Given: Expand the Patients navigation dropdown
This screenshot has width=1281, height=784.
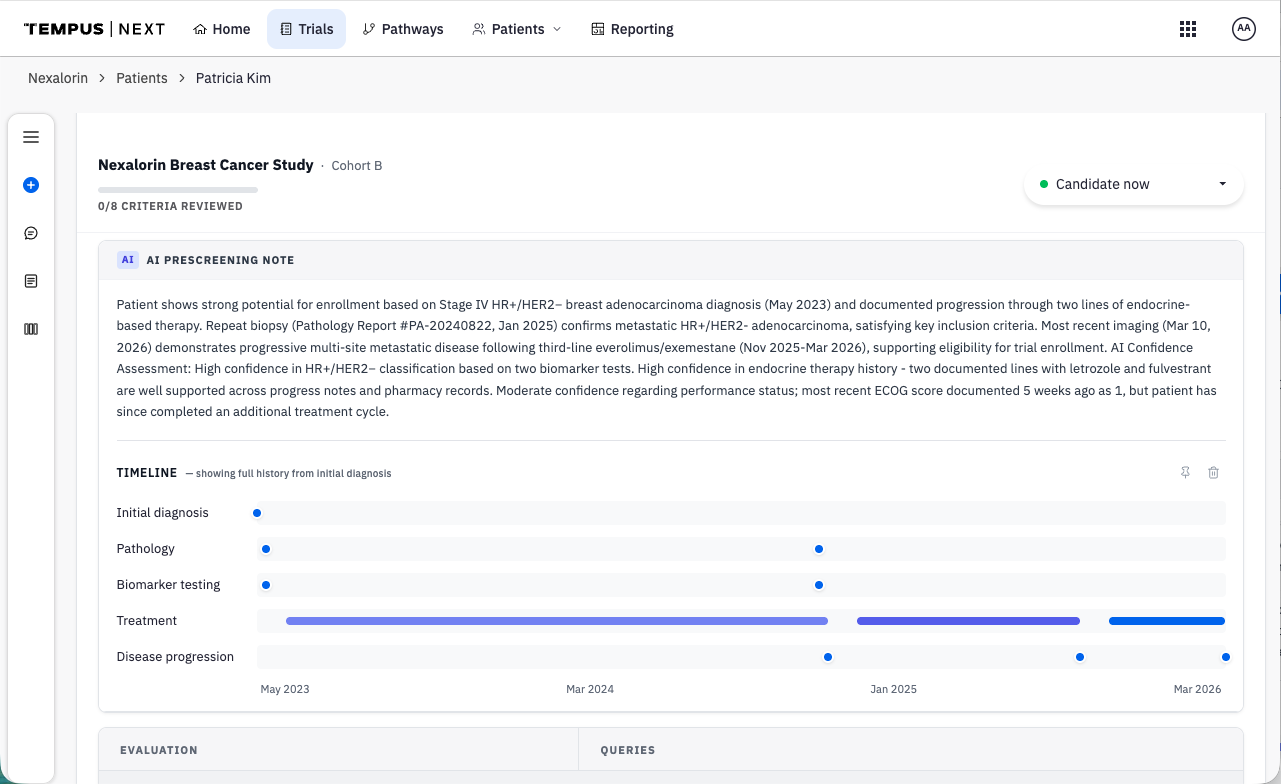Looking at the screenshot, I should point(516,29).
